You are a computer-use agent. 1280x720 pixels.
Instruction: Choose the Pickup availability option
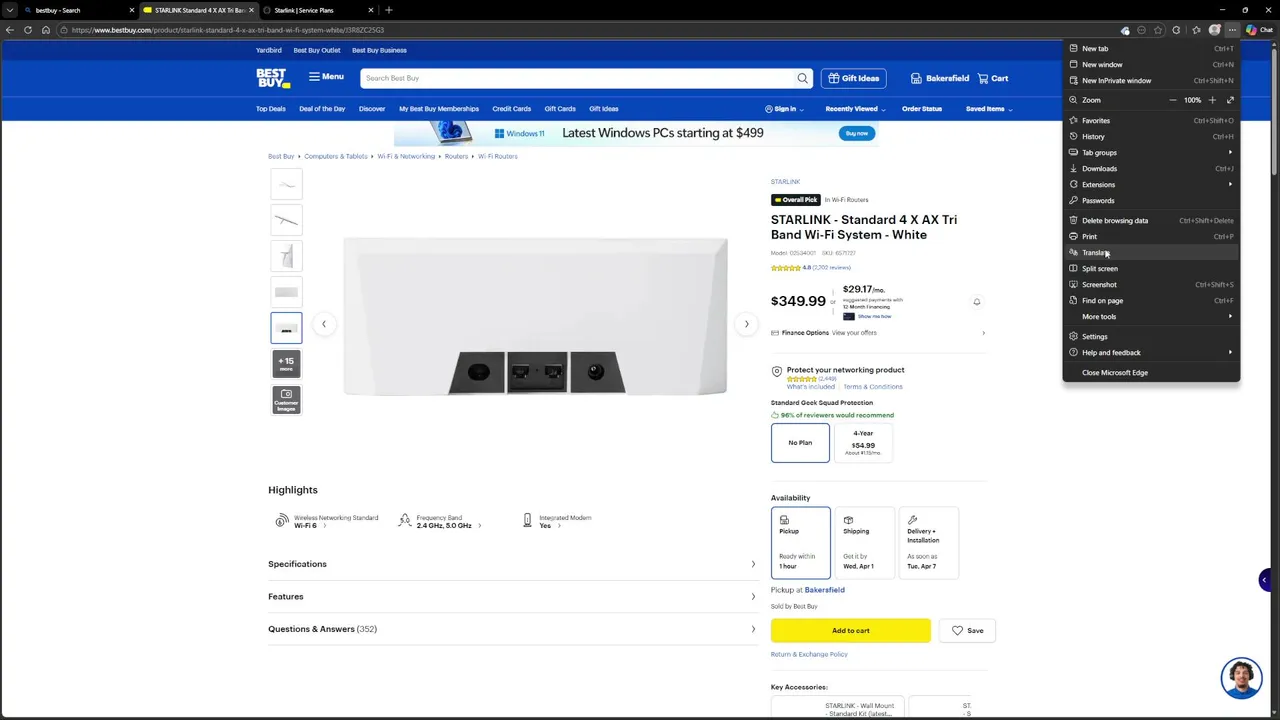click(801, 543)
